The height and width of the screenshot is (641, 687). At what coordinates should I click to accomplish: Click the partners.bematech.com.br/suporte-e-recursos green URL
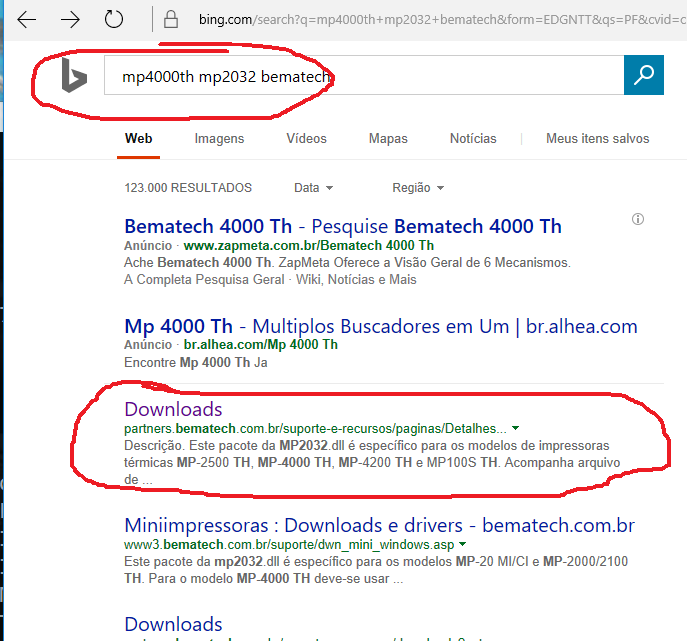click(315, 428)
